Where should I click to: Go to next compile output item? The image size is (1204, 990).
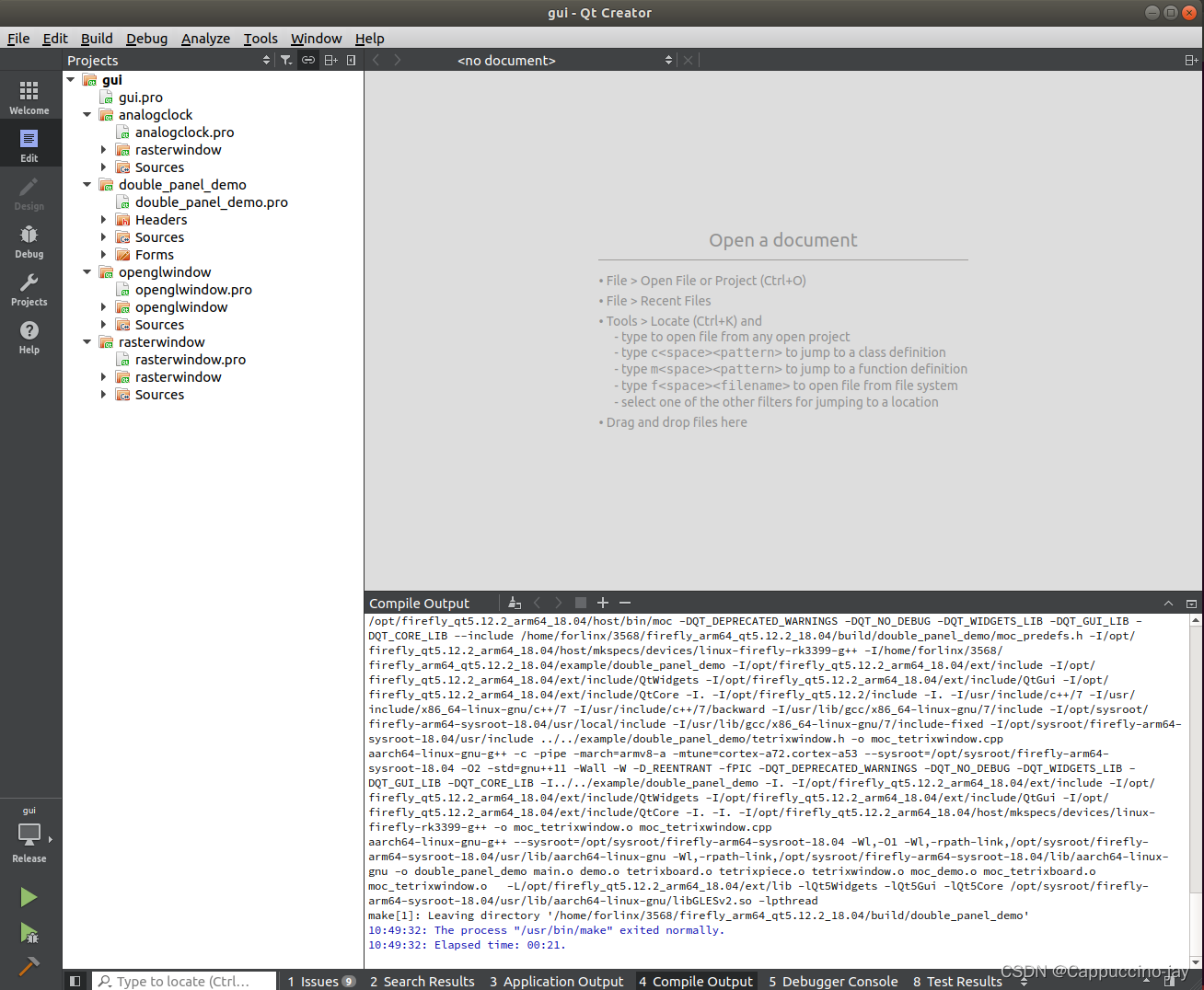point(559,603)
